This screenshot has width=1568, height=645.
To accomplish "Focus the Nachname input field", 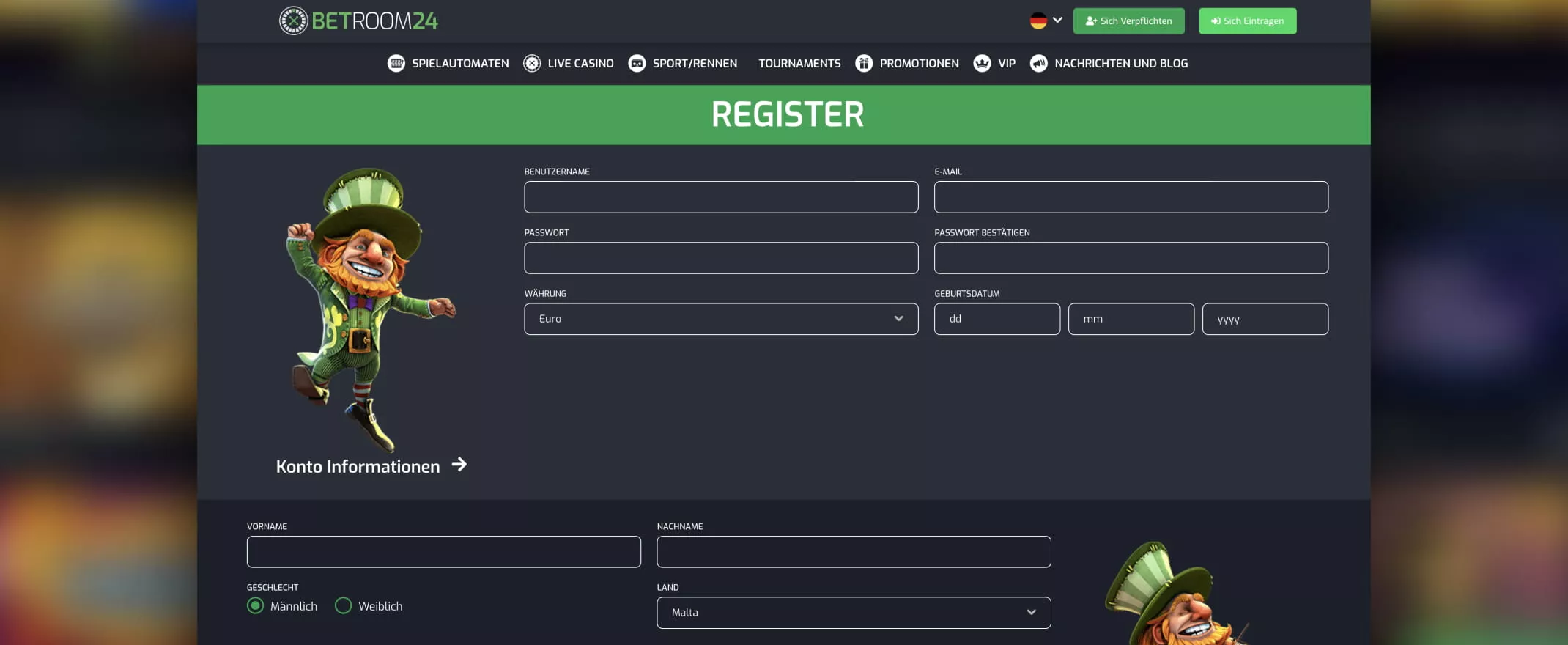I will 854,552.
